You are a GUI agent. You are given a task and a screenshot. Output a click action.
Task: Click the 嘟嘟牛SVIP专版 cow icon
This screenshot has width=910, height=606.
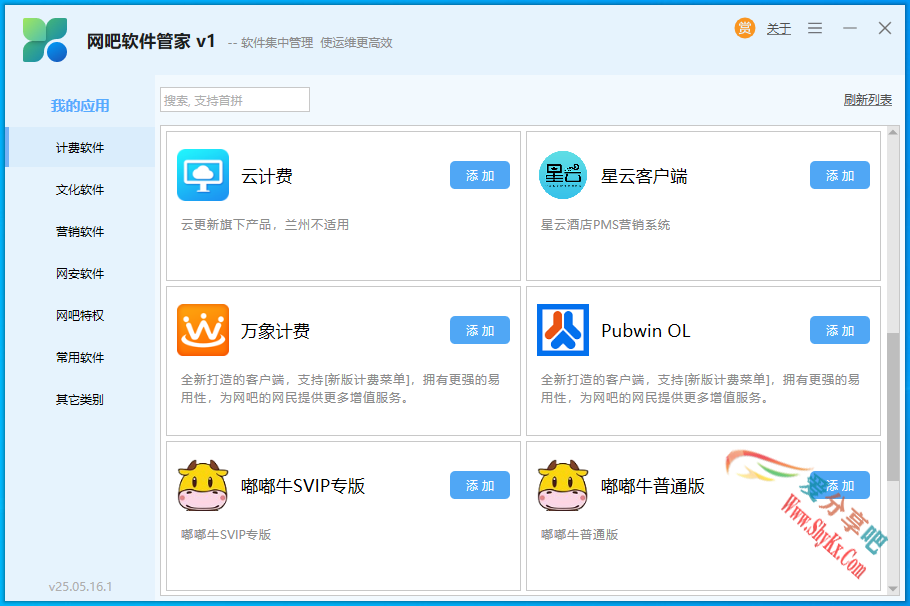[x=203, y=485]
